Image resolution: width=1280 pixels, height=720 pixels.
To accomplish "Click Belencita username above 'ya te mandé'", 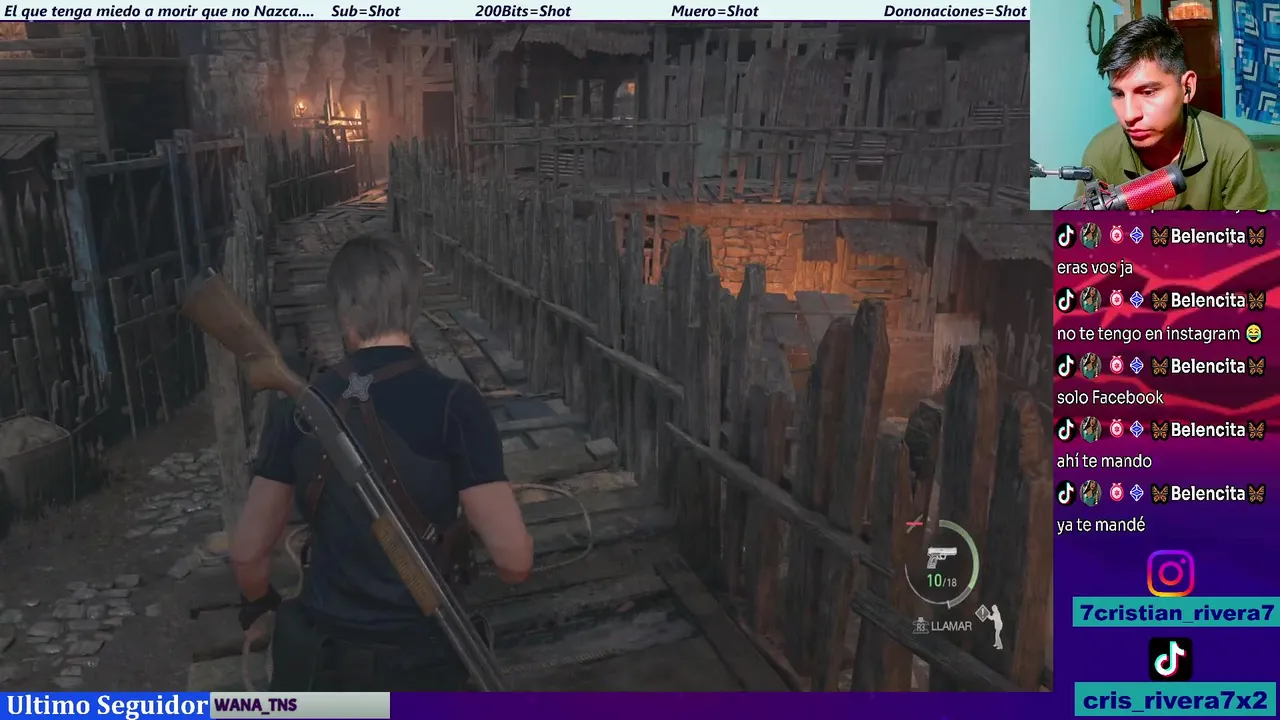I will click(x=1207, y=493).
